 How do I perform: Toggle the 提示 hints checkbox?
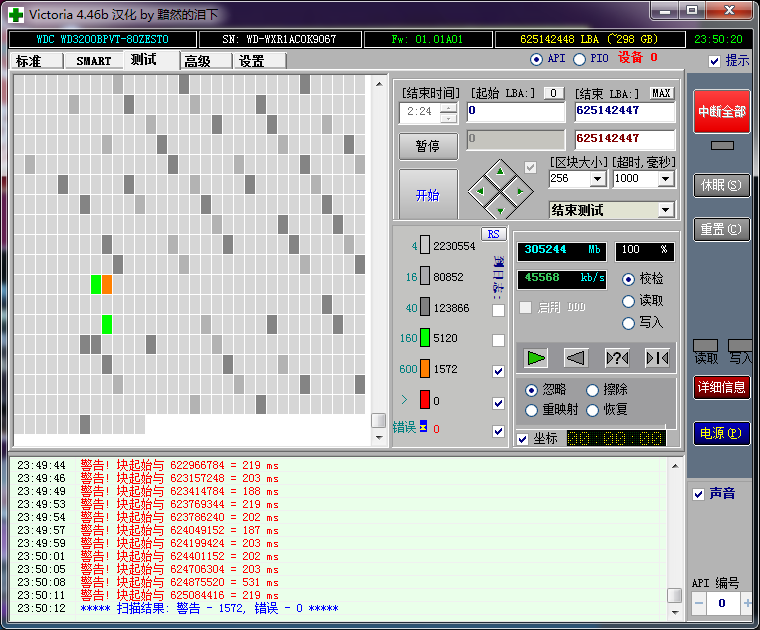[x=714, y=61]
